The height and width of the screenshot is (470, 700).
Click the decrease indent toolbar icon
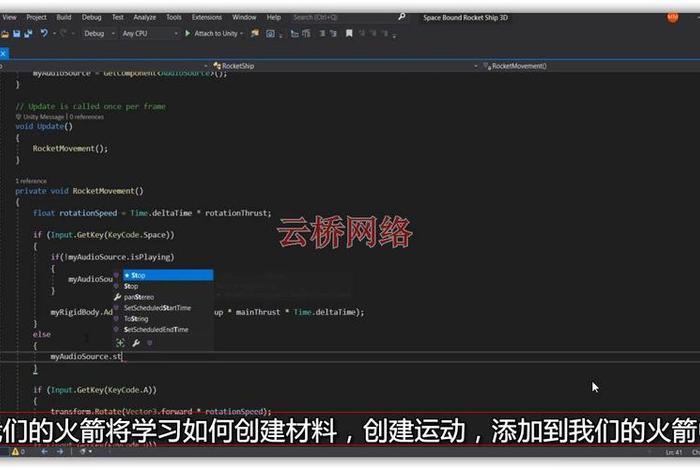point(294,33)
